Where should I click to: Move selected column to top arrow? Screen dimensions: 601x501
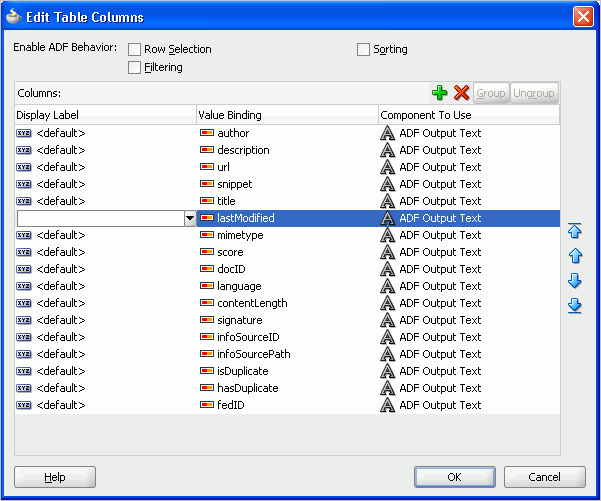575,230
